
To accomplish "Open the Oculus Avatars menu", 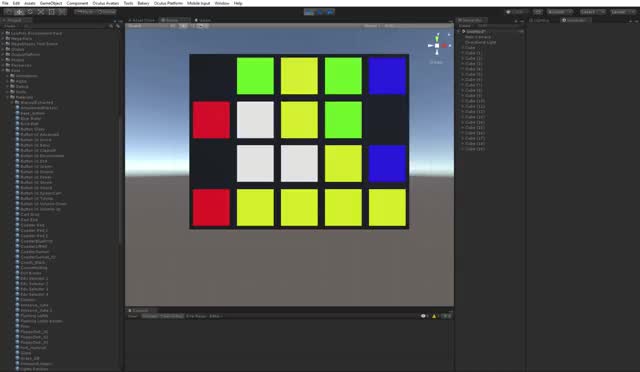I will point(106,3).
